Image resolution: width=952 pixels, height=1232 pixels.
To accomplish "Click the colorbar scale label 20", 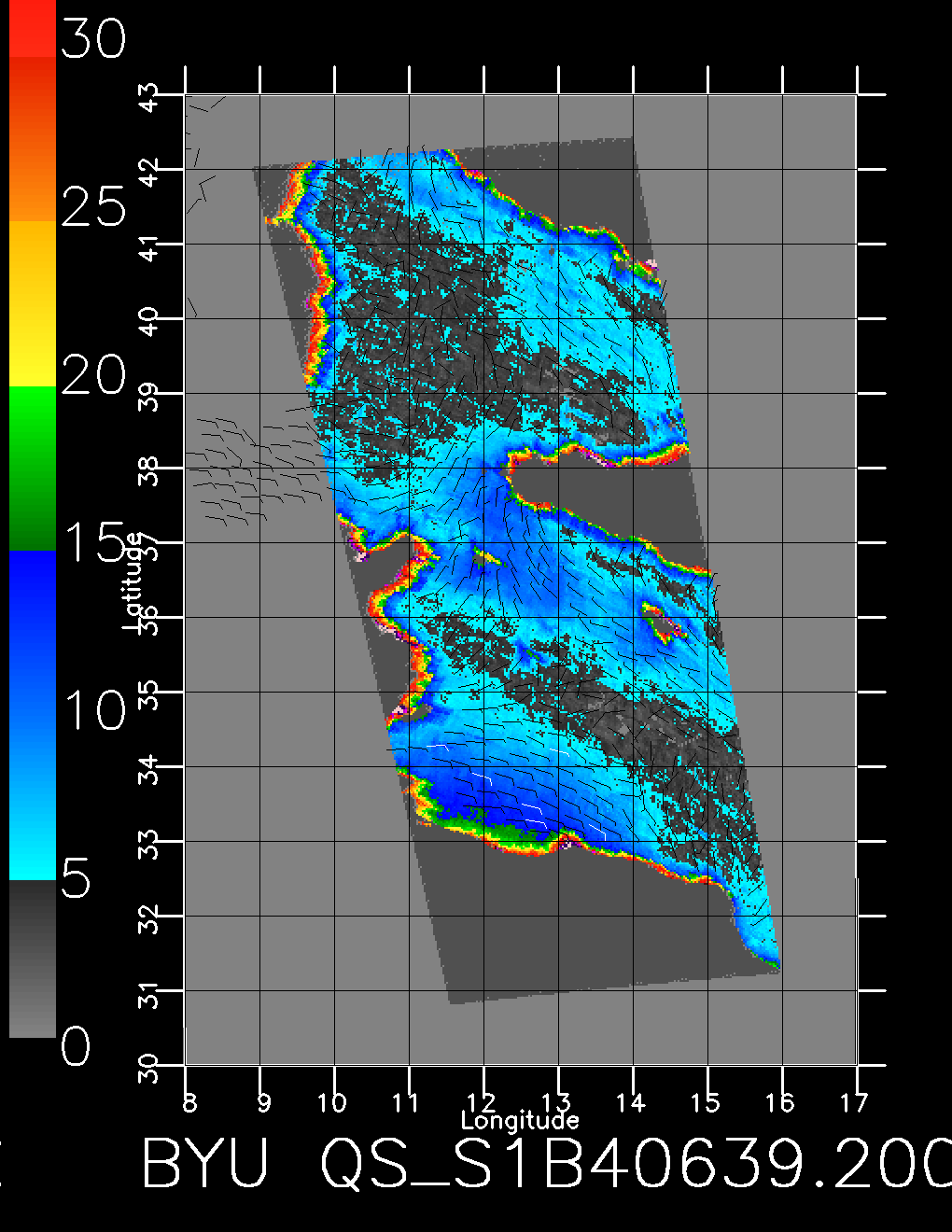I will [x=93, y=375].
